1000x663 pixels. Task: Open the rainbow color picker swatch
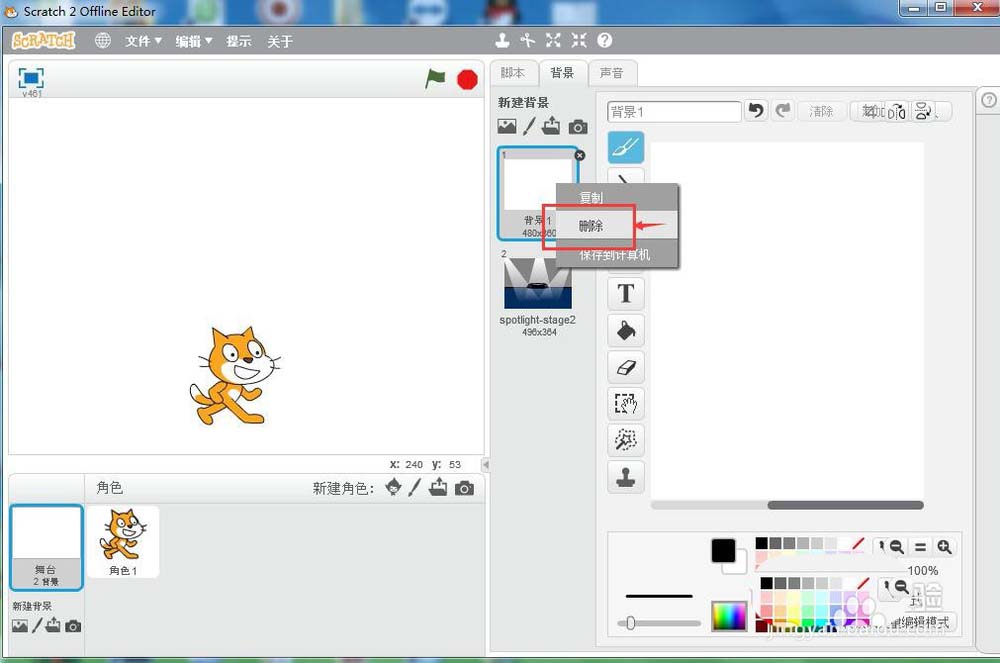click(729, 616)
